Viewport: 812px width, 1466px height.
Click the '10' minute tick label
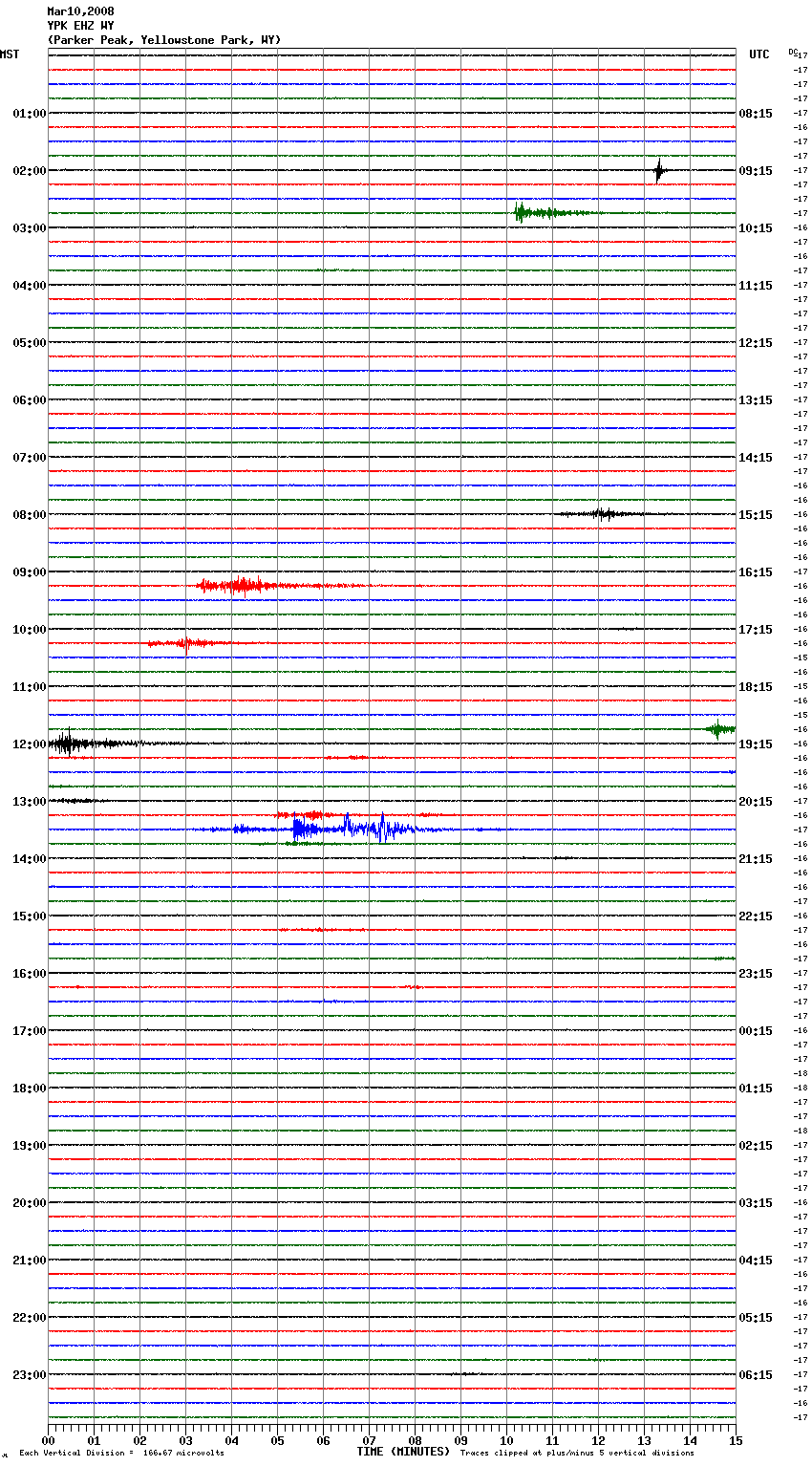tap(506, 1440)
